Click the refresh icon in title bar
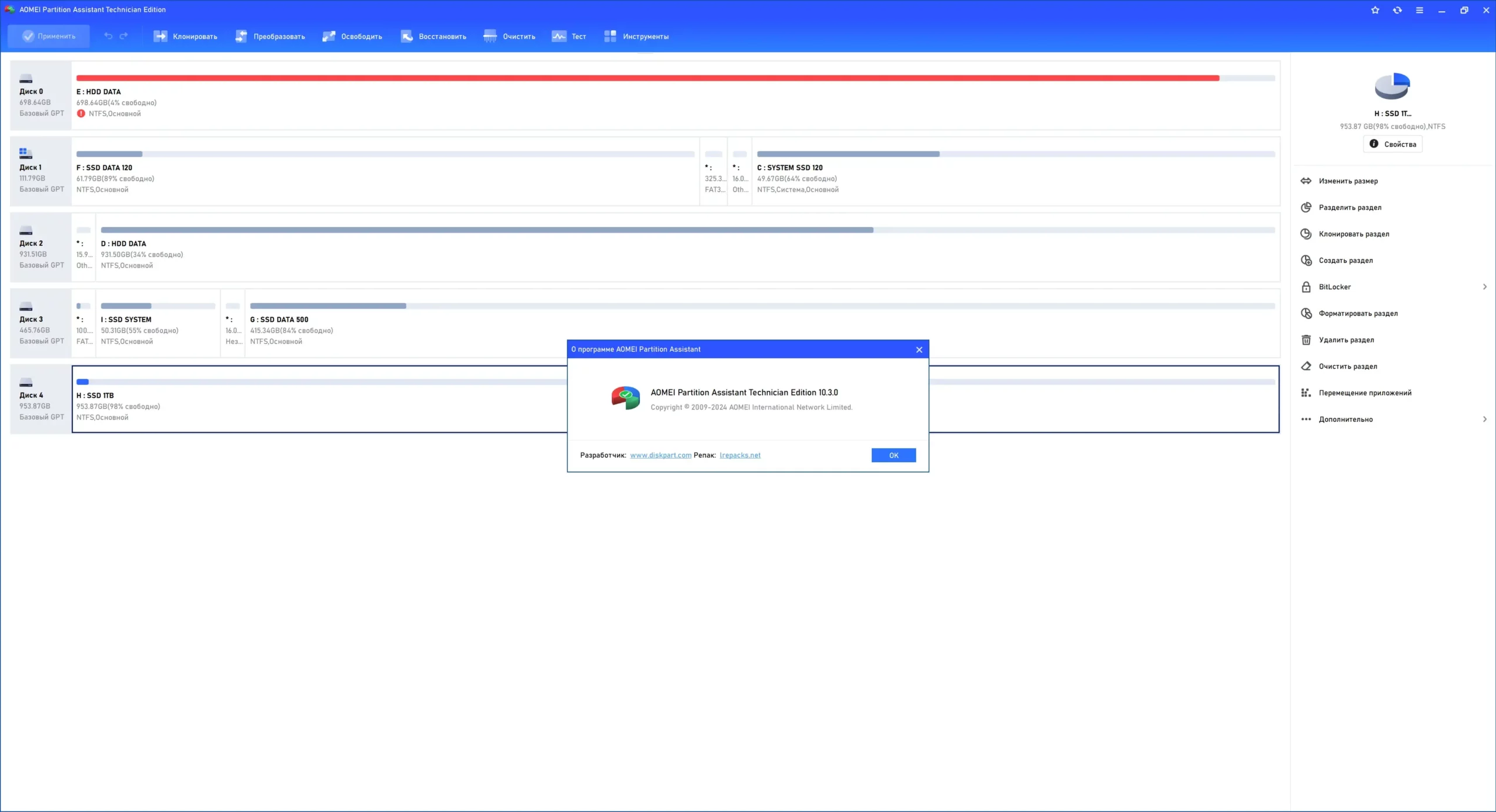1496x812 pixels. [1397, 10]
